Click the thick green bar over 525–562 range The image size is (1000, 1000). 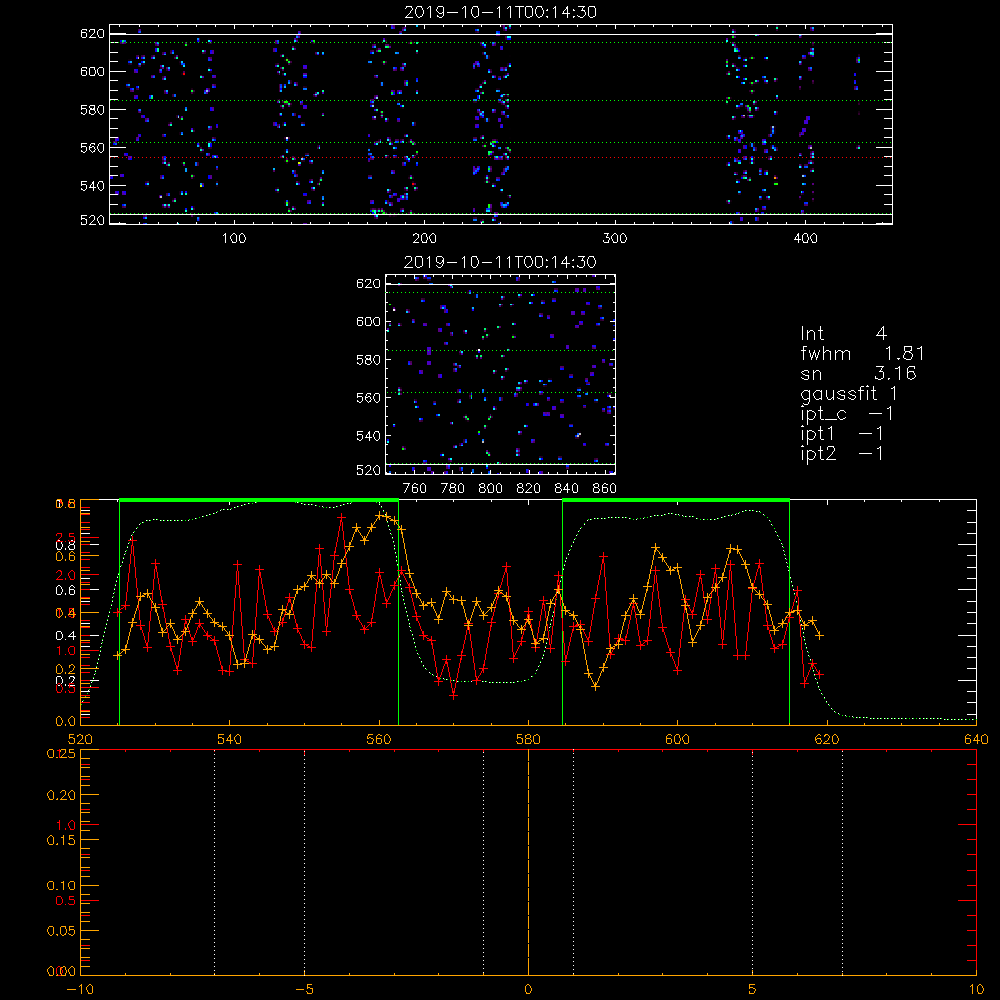click(259, 501)
